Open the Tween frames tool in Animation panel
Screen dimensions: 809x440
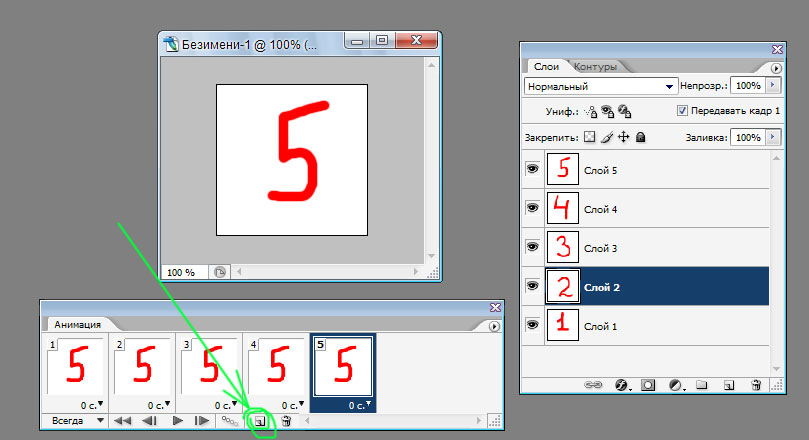(x=230, y=421)
